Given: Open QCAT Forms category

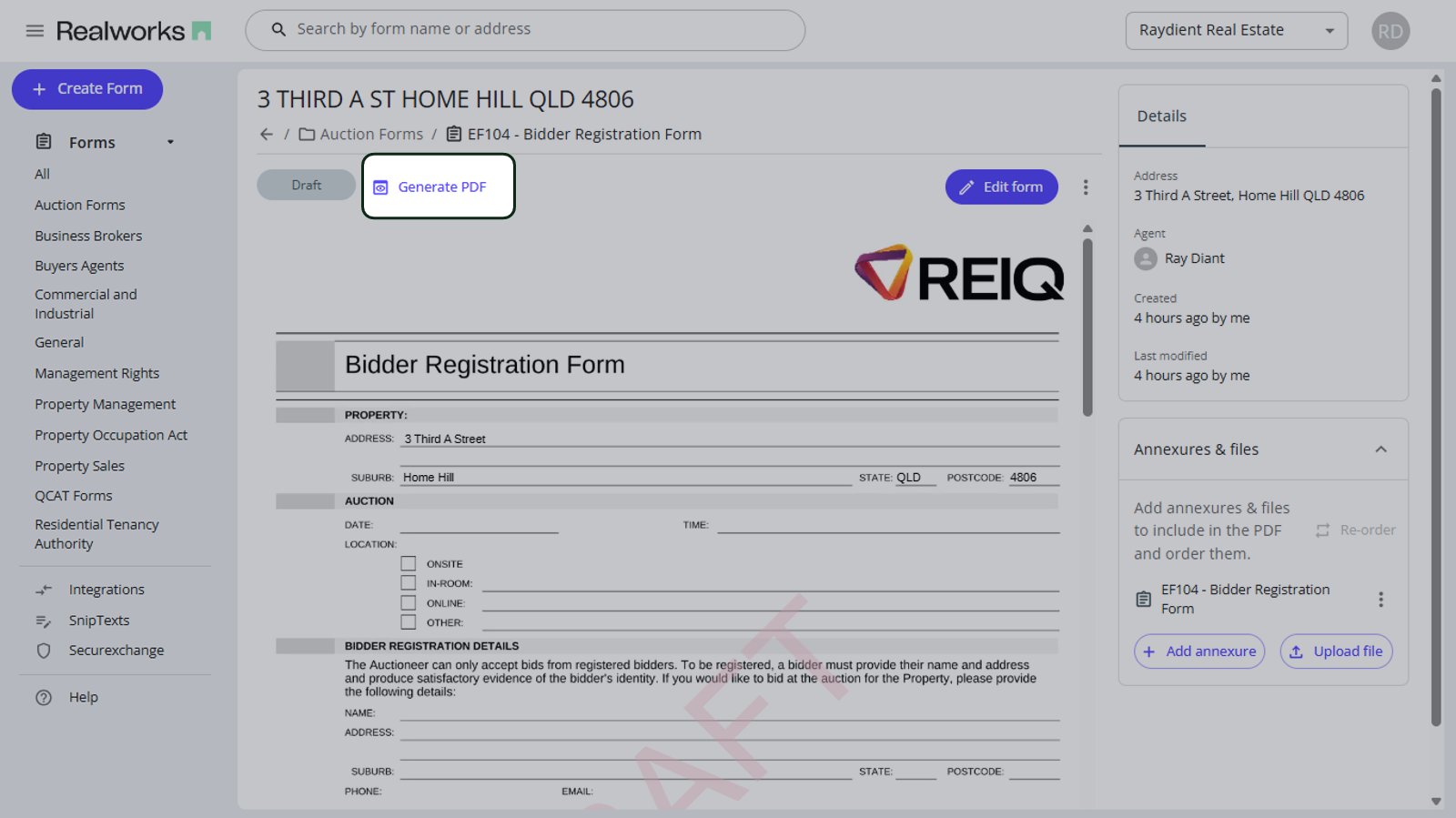Looking at the screenshot, I should pyautogui.click(x=74, y=497).
